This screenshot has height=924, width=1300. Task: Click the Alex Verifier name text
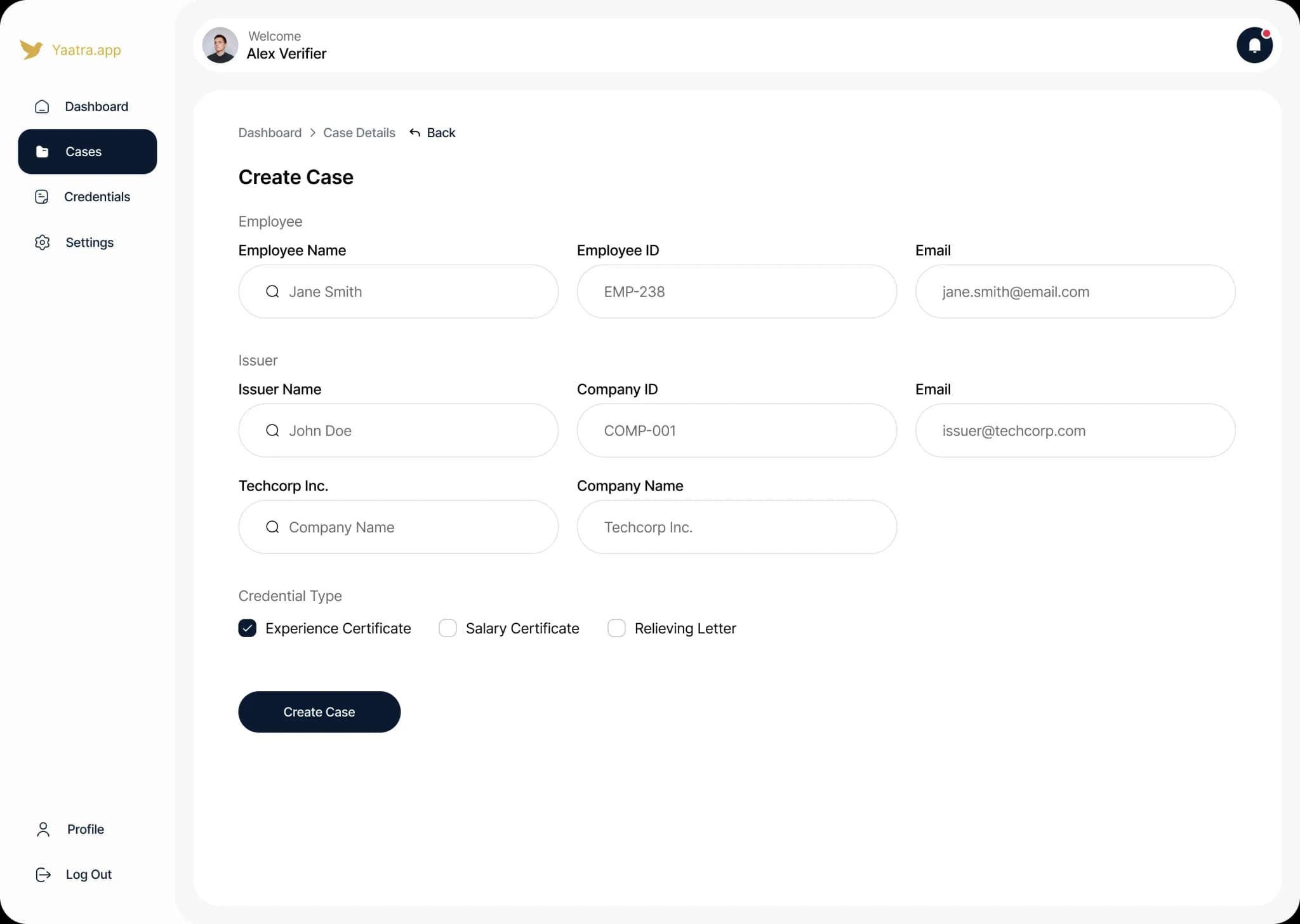[x=286, y=54]
